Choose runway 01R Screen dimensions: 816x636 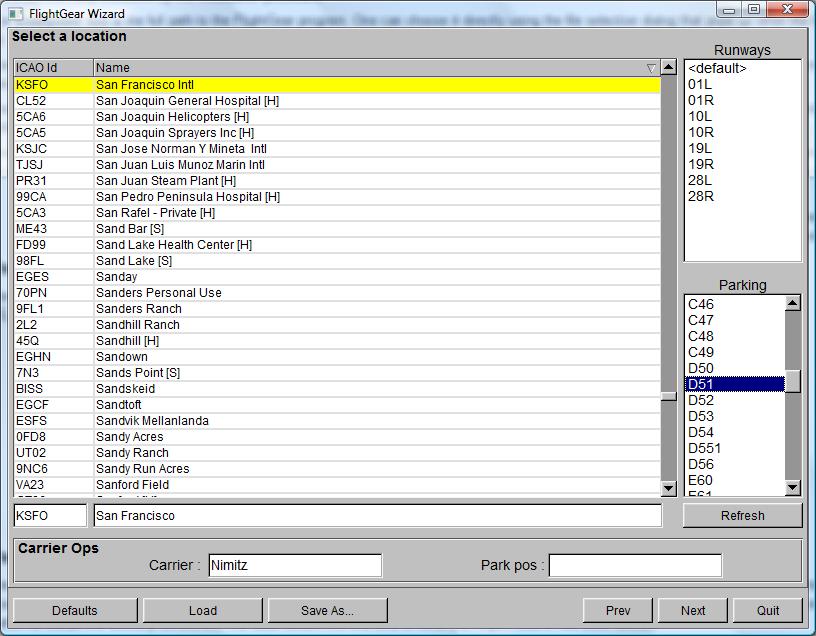[743, 100]
